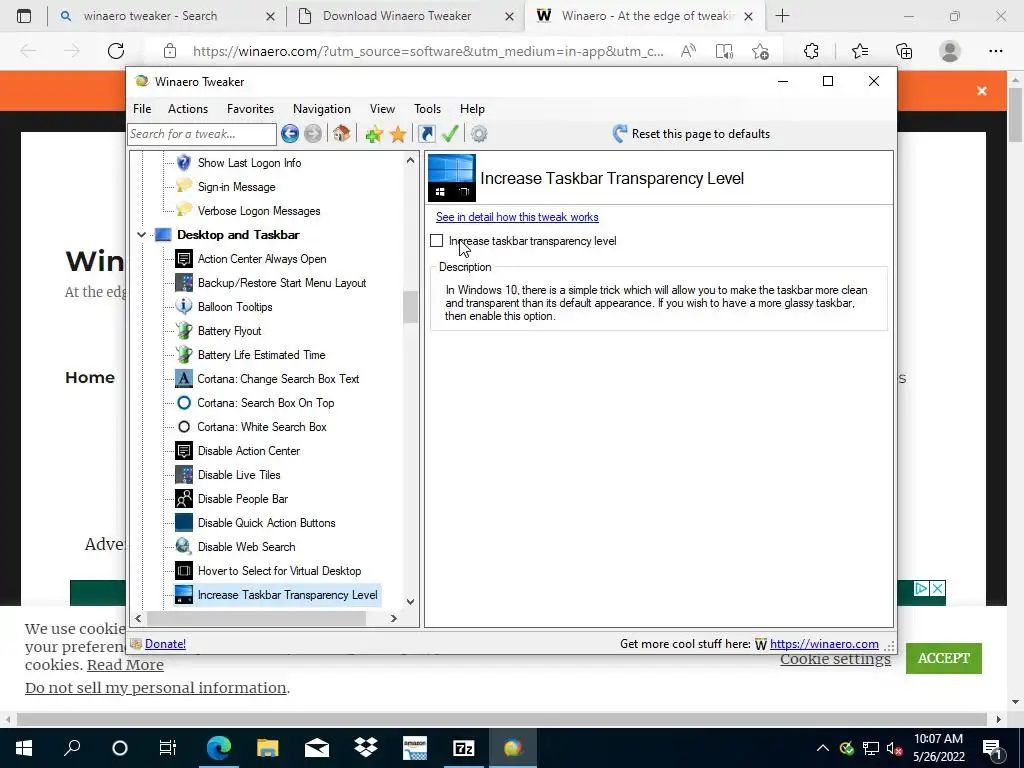Screen dimensions: 1024x768
Task: Open the Help menu
Action: pos(472,109)
